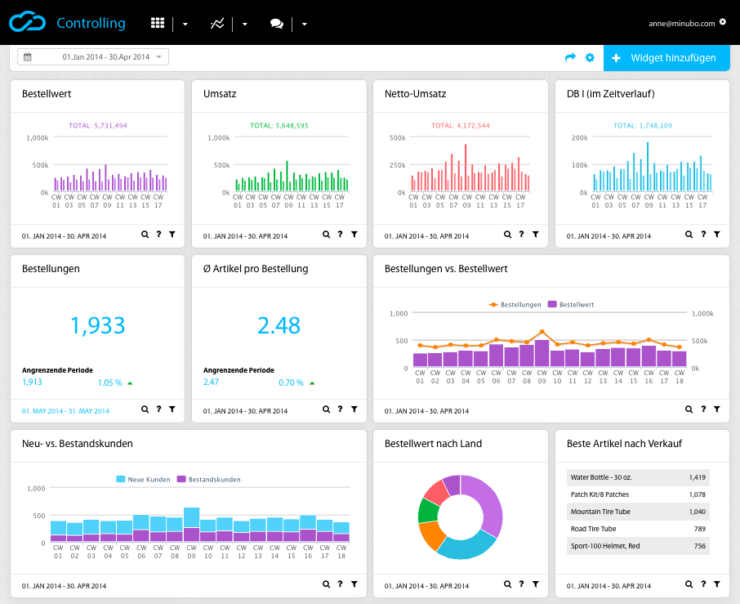
Task: Expand the dropdown beside the chat icon
Action: point(304,24)
